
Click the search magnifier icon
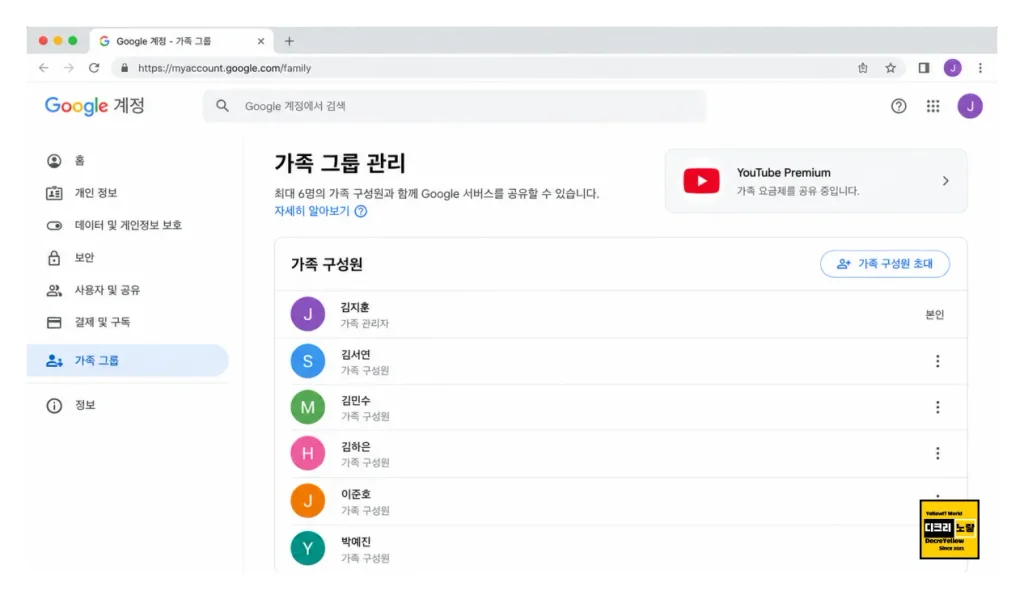pyautogui.click(x=223, y=106)
